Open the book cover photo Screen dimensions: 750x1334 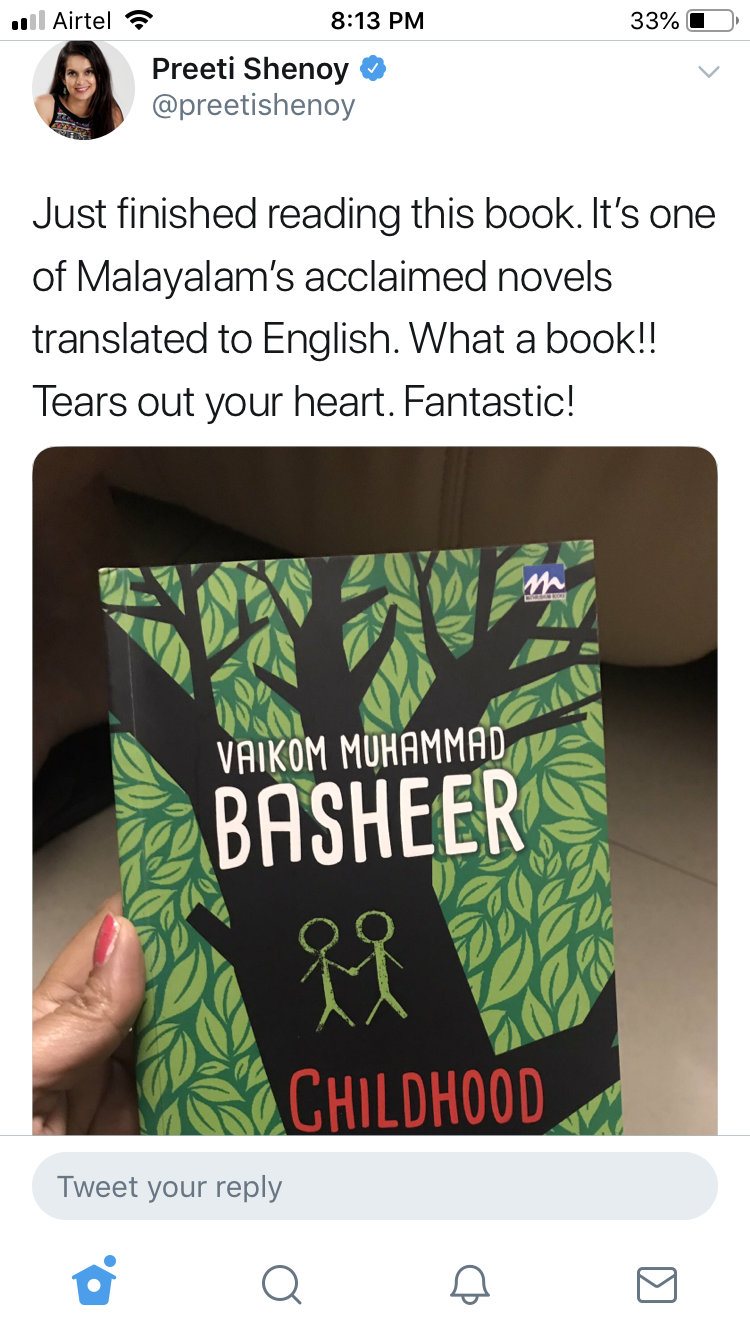coord(375,790)
